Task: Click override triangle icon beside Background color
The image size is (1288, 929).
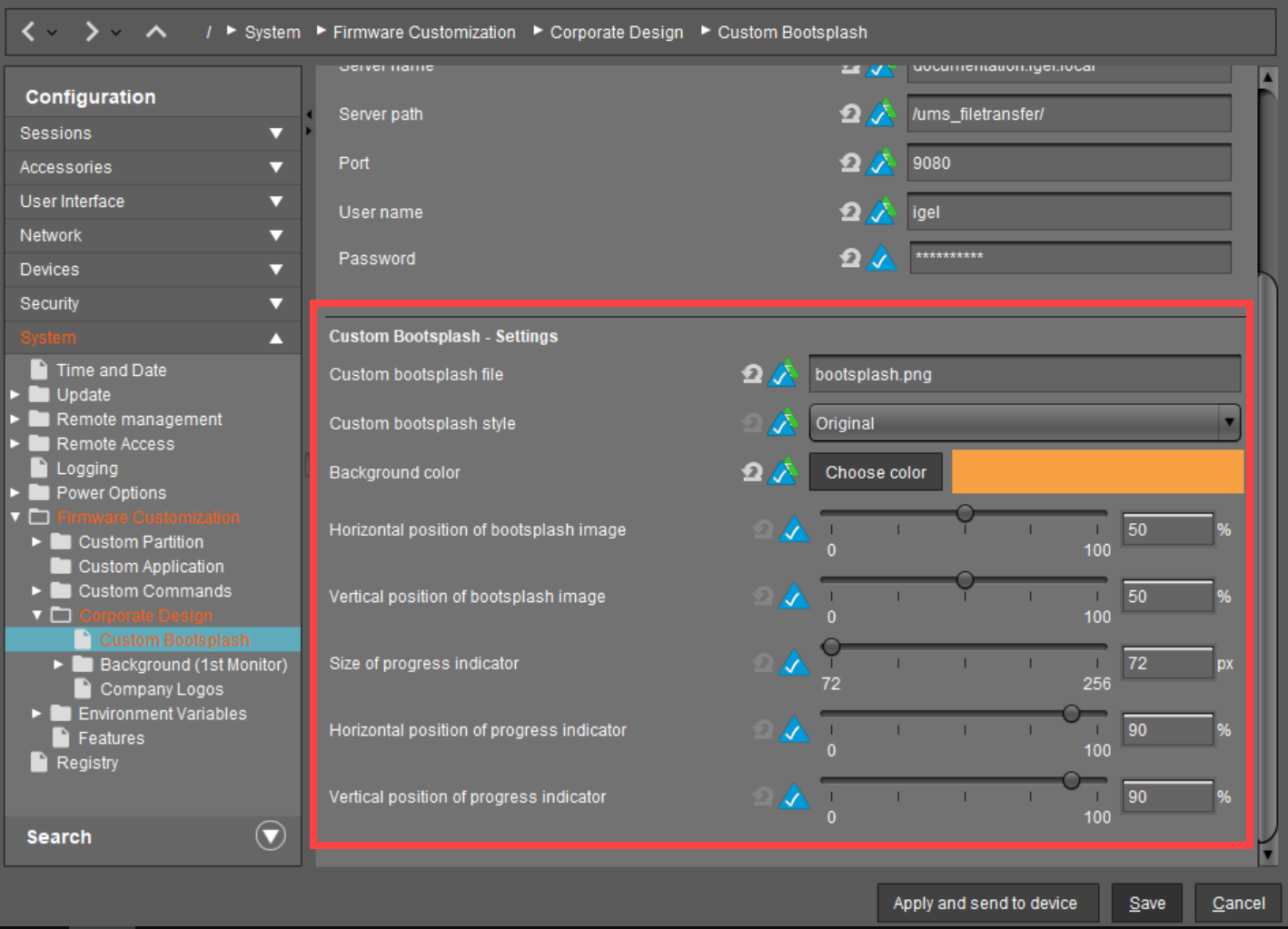Action: 783,471
